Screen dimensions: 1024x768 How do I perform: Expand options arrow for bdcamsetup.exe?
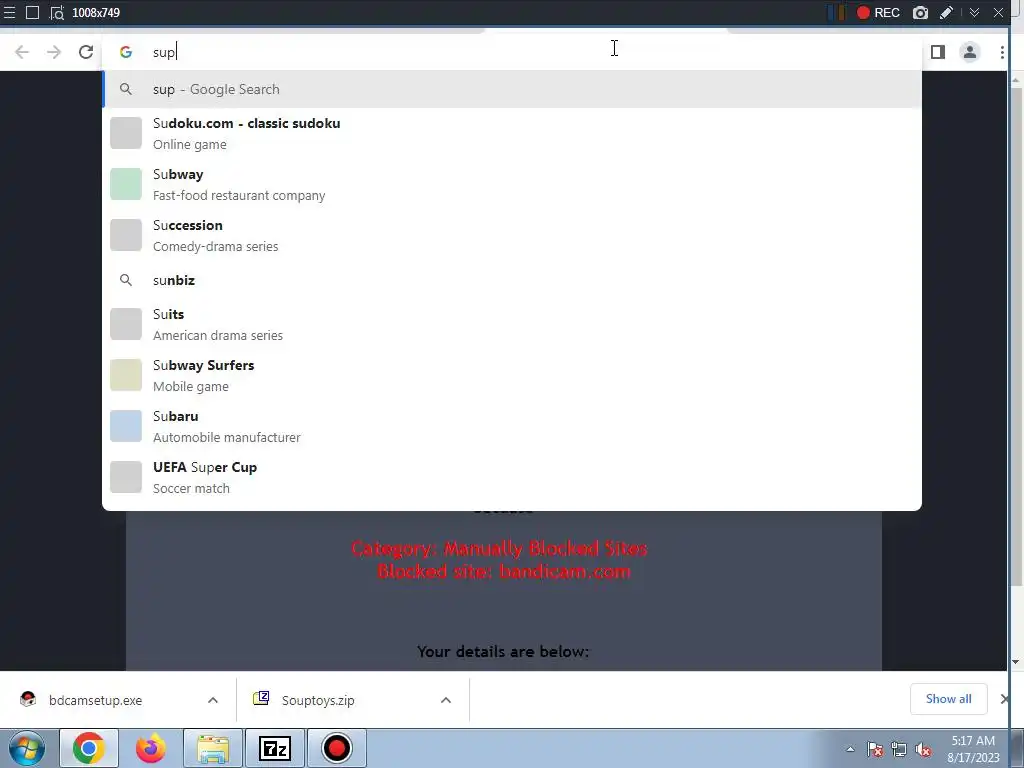pyautogui.click(x=213, y=700)
